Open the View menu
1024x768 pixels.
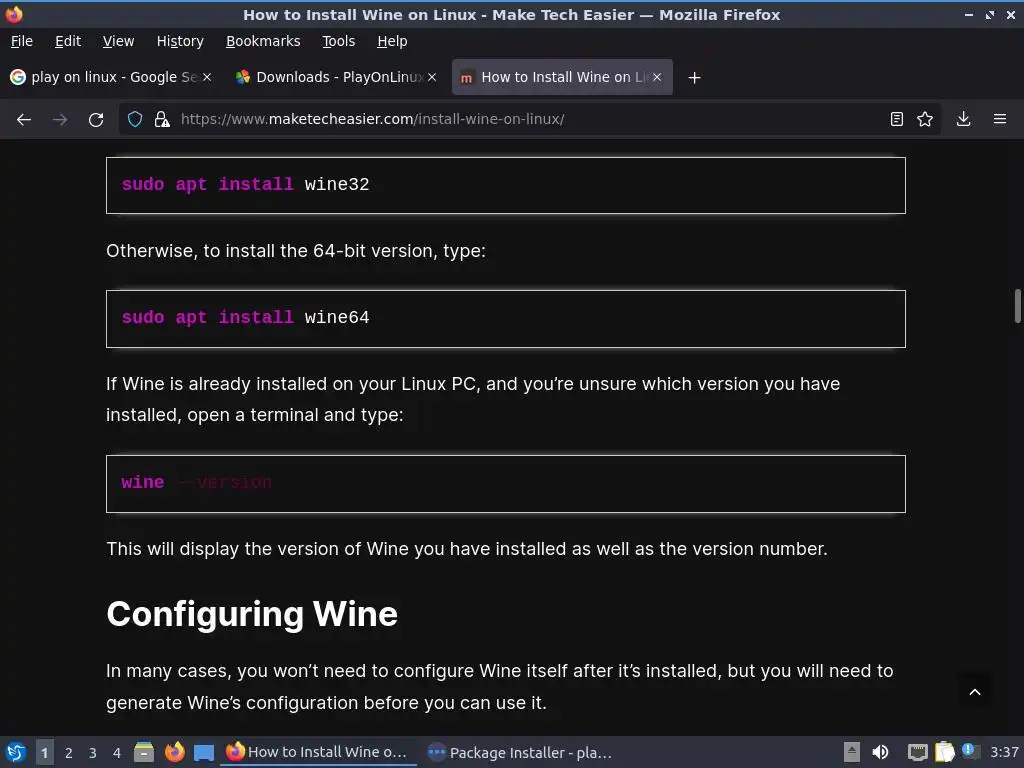click(x=118, y=41)
